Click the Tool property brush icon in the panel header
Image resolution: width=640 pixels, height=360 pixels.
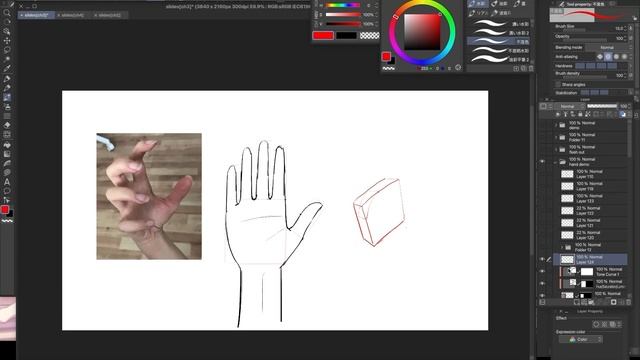coord(562,4)
